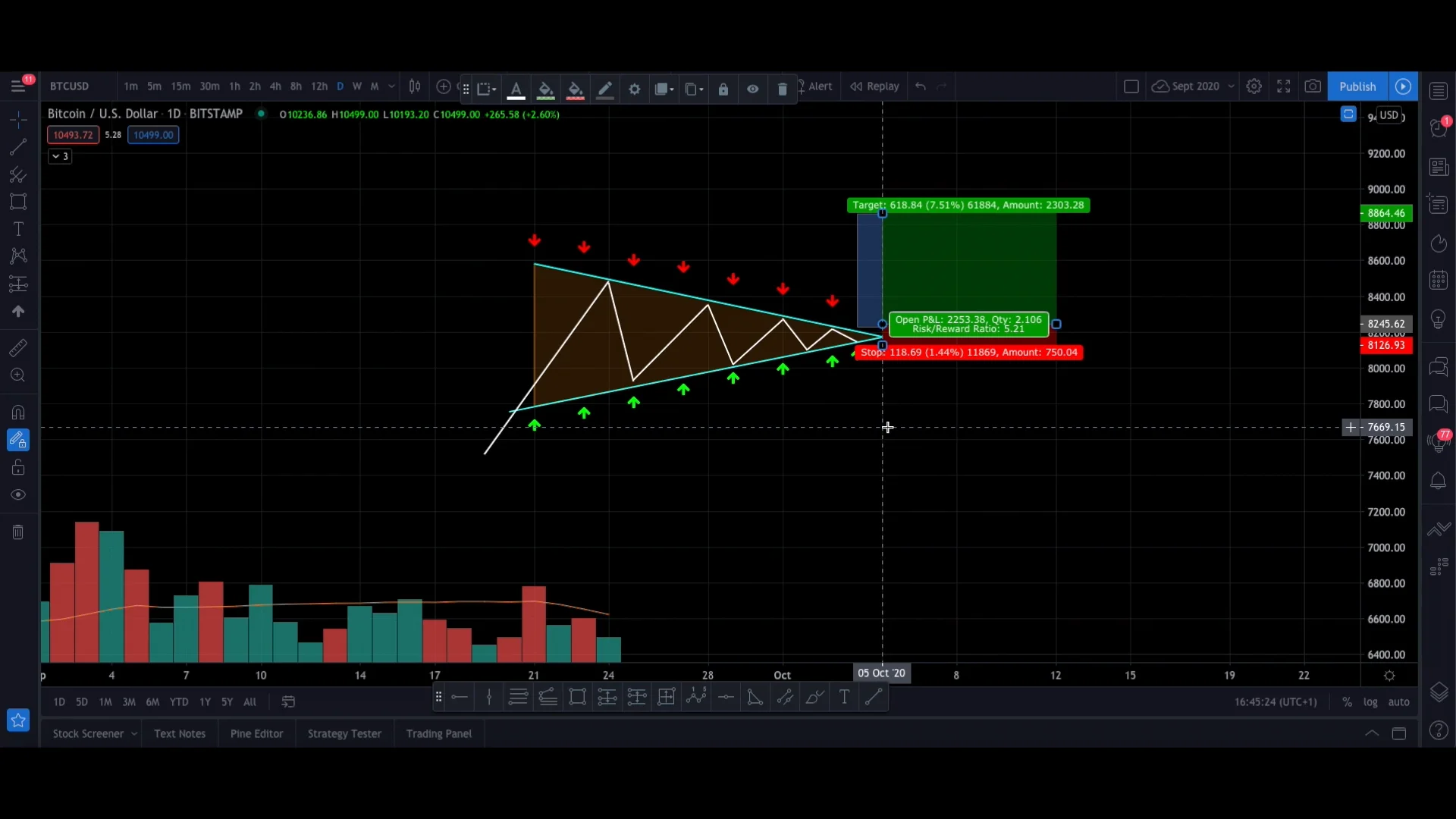Viewport: 1456px width, 819px height.
Task: Open the Sept 2020 publication dropdown
Action: click(x=1229, y=86)
